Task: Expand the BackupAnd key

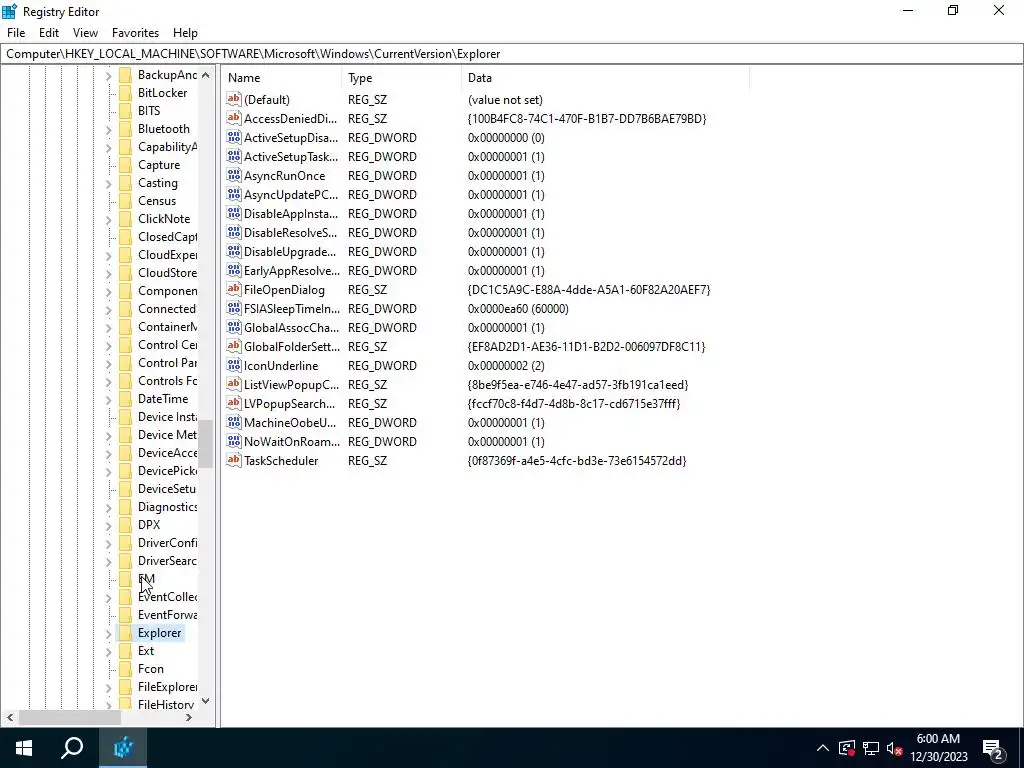Action: 108,76
